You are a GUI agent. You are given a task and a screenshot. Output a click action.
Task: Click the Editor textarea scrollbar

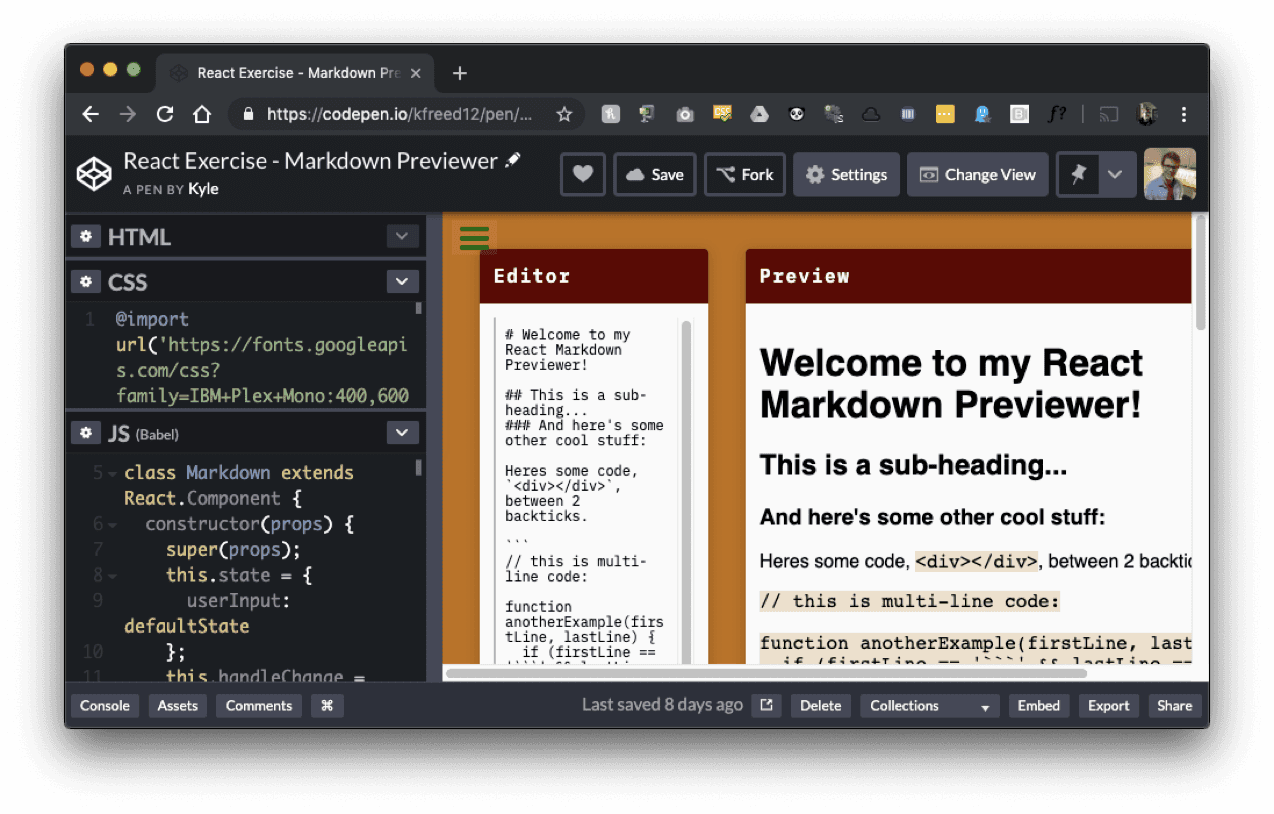point(686,490)
